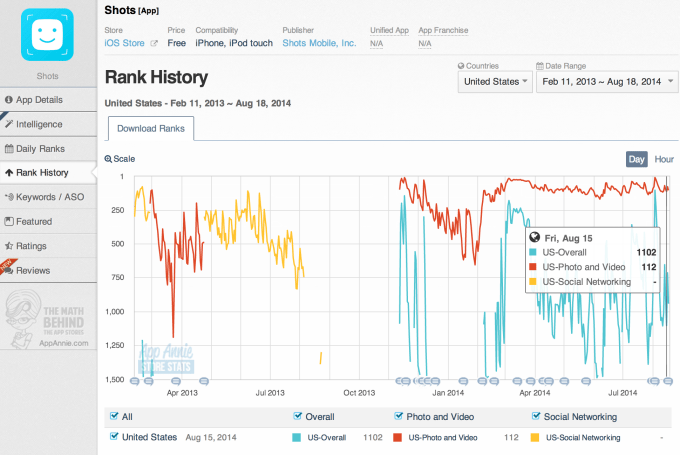
Task: Click the Shots app smiley icon
Action: click(48, 34)
